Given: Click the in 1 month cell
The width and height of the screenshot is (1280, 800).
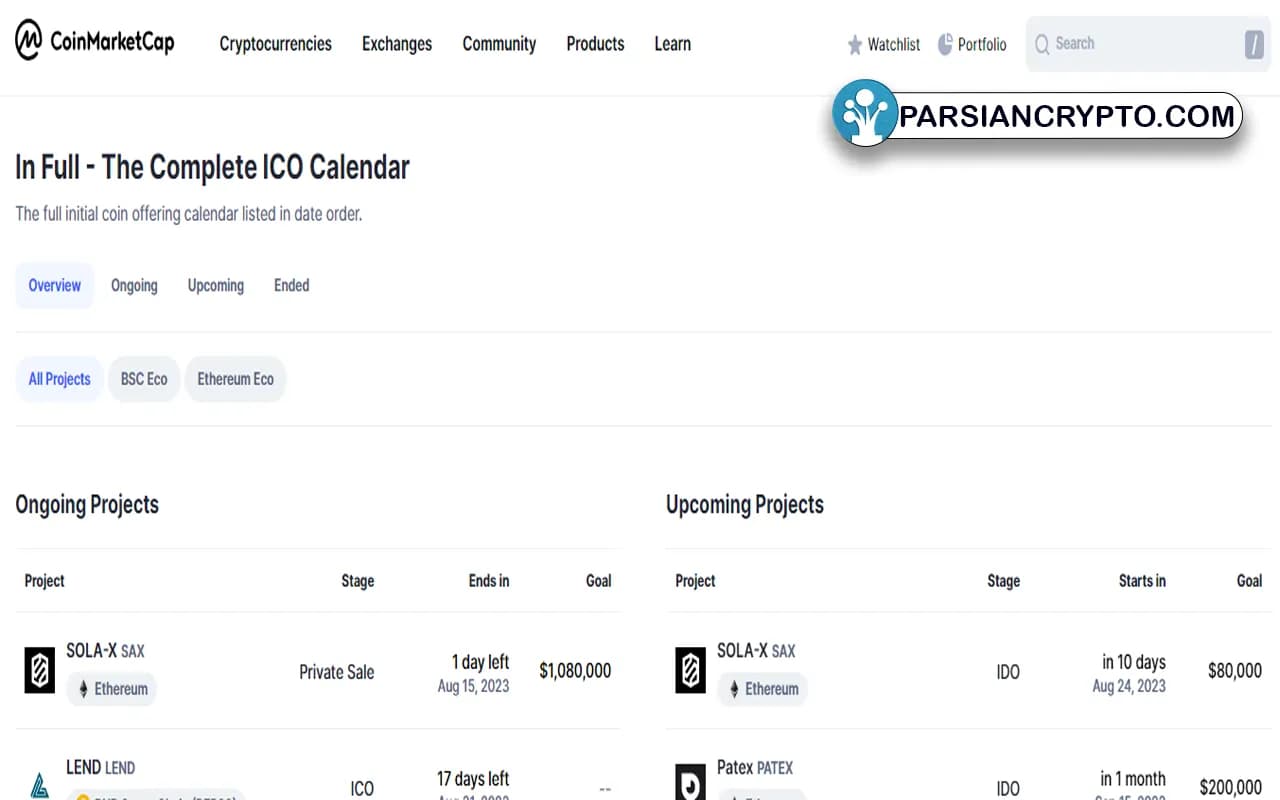Looking at the screenshot, I should click(1133, 779).
